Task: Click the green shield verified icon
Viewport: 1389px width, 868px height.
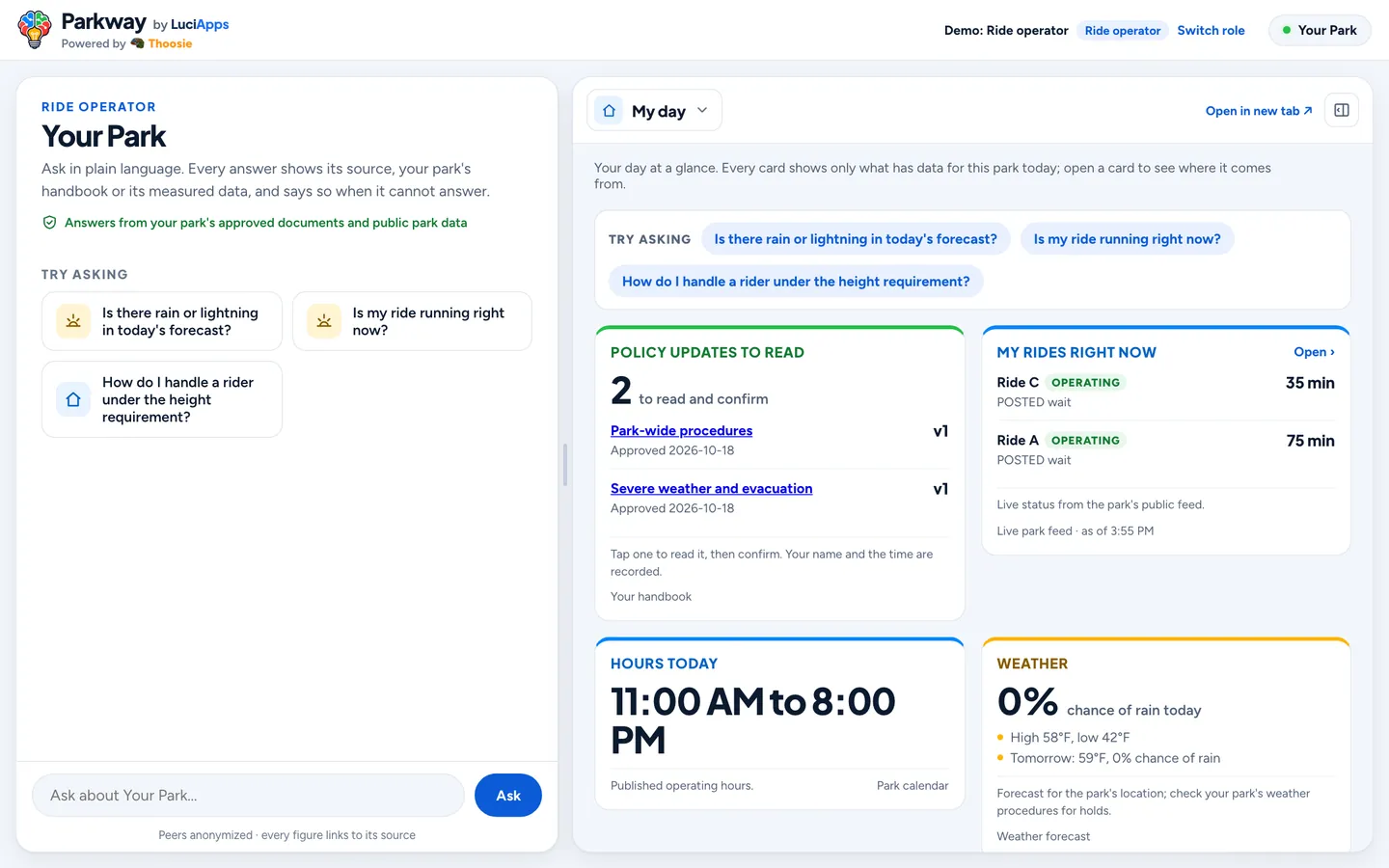Action: tap(49, 223)
